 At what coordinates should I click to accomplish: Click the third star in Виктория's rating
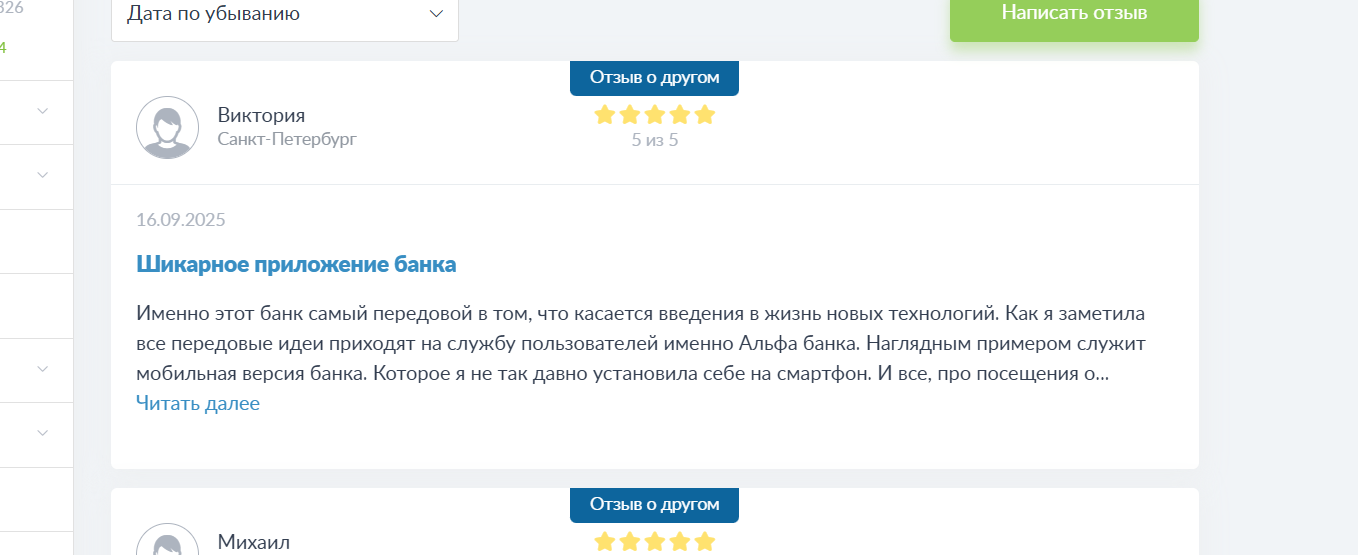655,114
